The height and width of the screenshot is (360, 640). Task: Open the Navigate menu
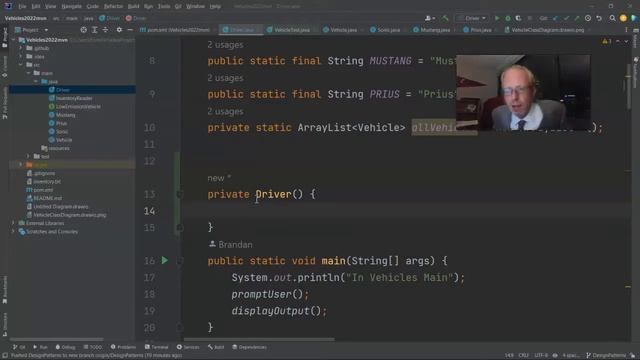click(71, 6)
